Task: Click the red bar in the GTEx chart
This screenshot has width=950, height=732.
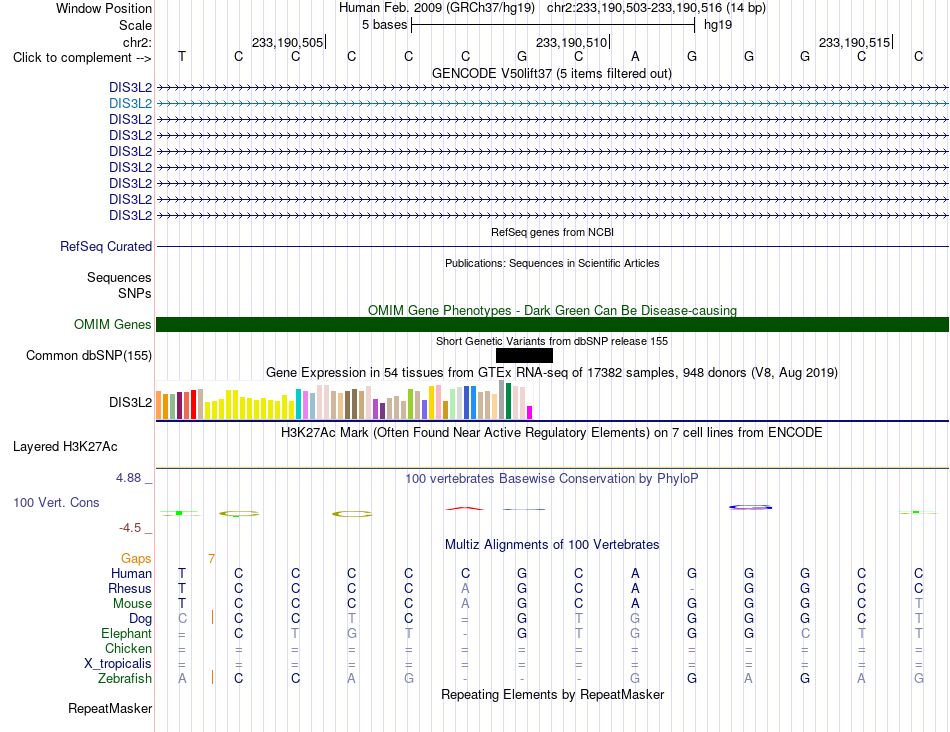Action: click(x=193, y=405)
